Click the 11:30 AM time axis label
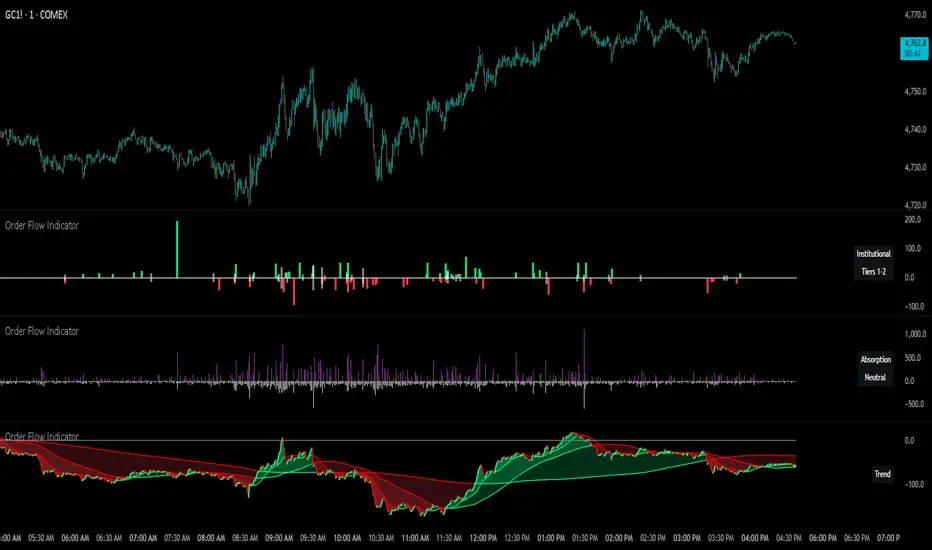 click(x=449, y=538)
